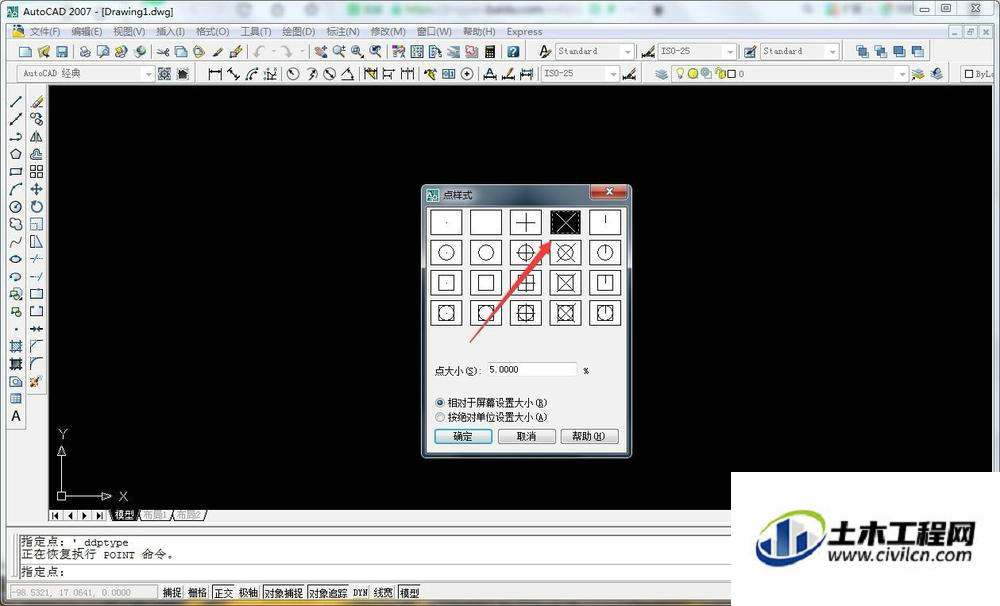Select the Erase modify tool
Screen dimensions: 1000x606
36,101
